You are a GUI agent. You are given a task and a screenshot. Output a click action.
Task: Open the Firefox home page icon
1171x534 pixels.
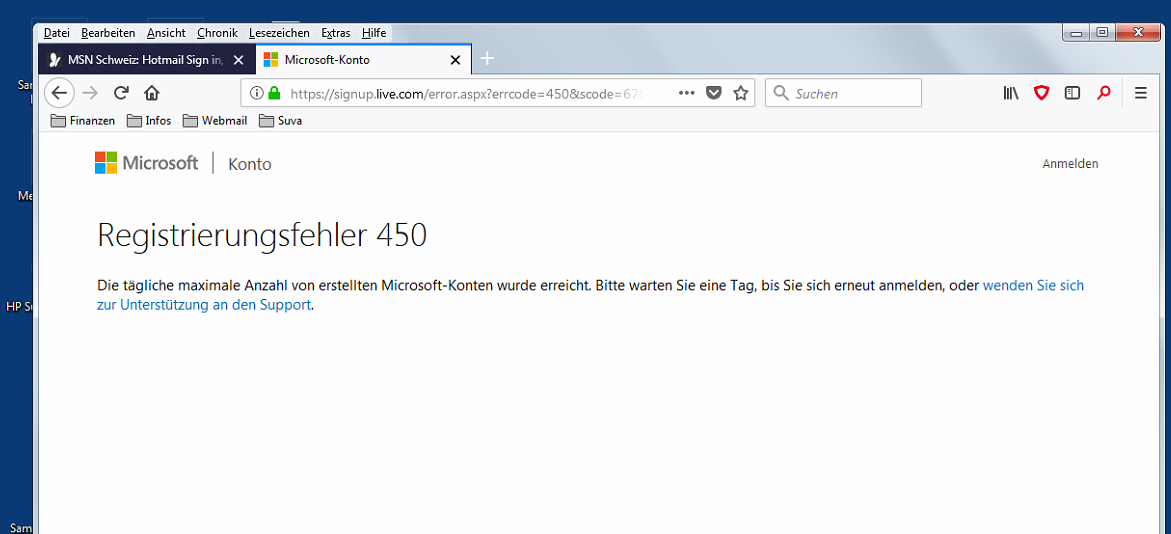152,93
